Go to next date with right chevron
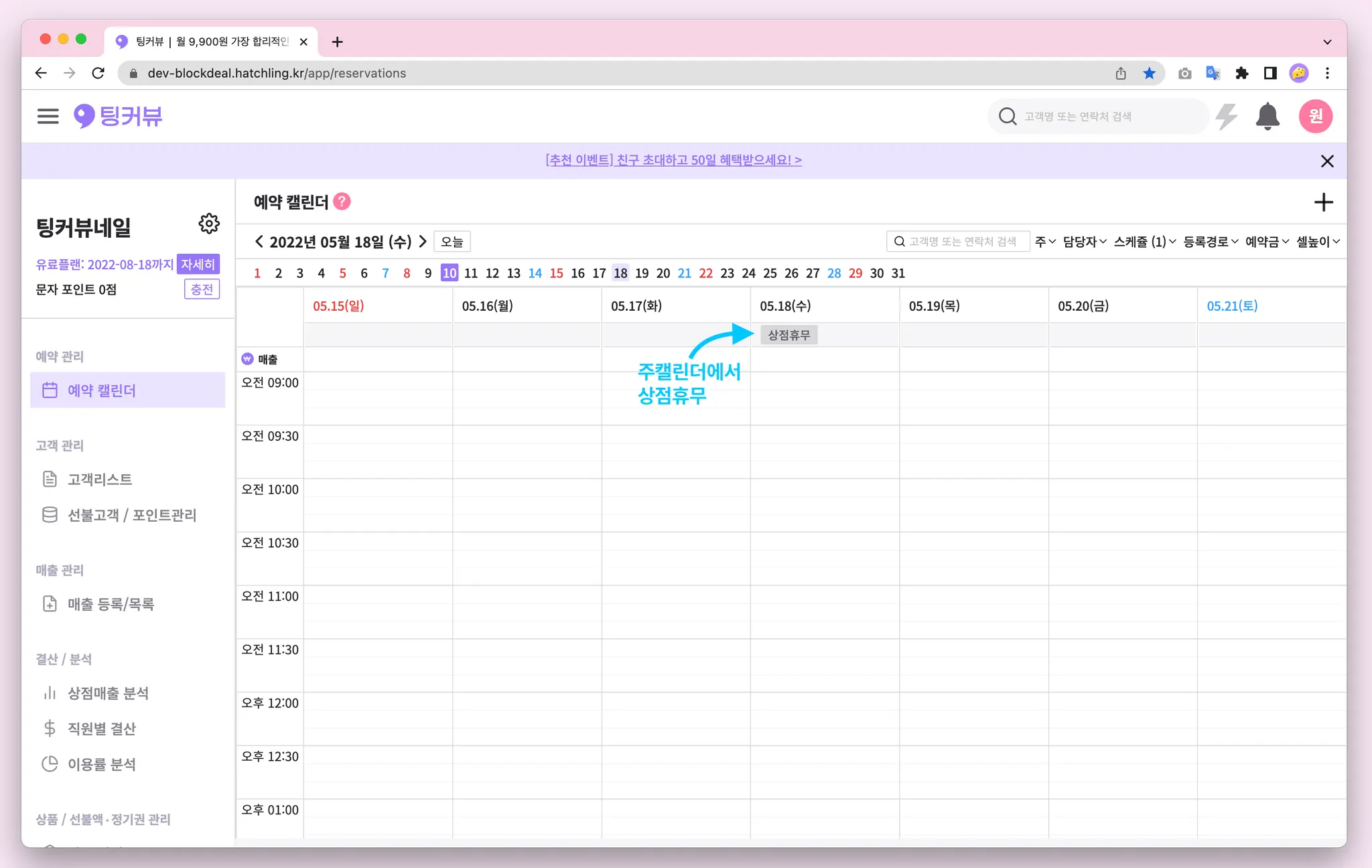 [x=423, y=242]
